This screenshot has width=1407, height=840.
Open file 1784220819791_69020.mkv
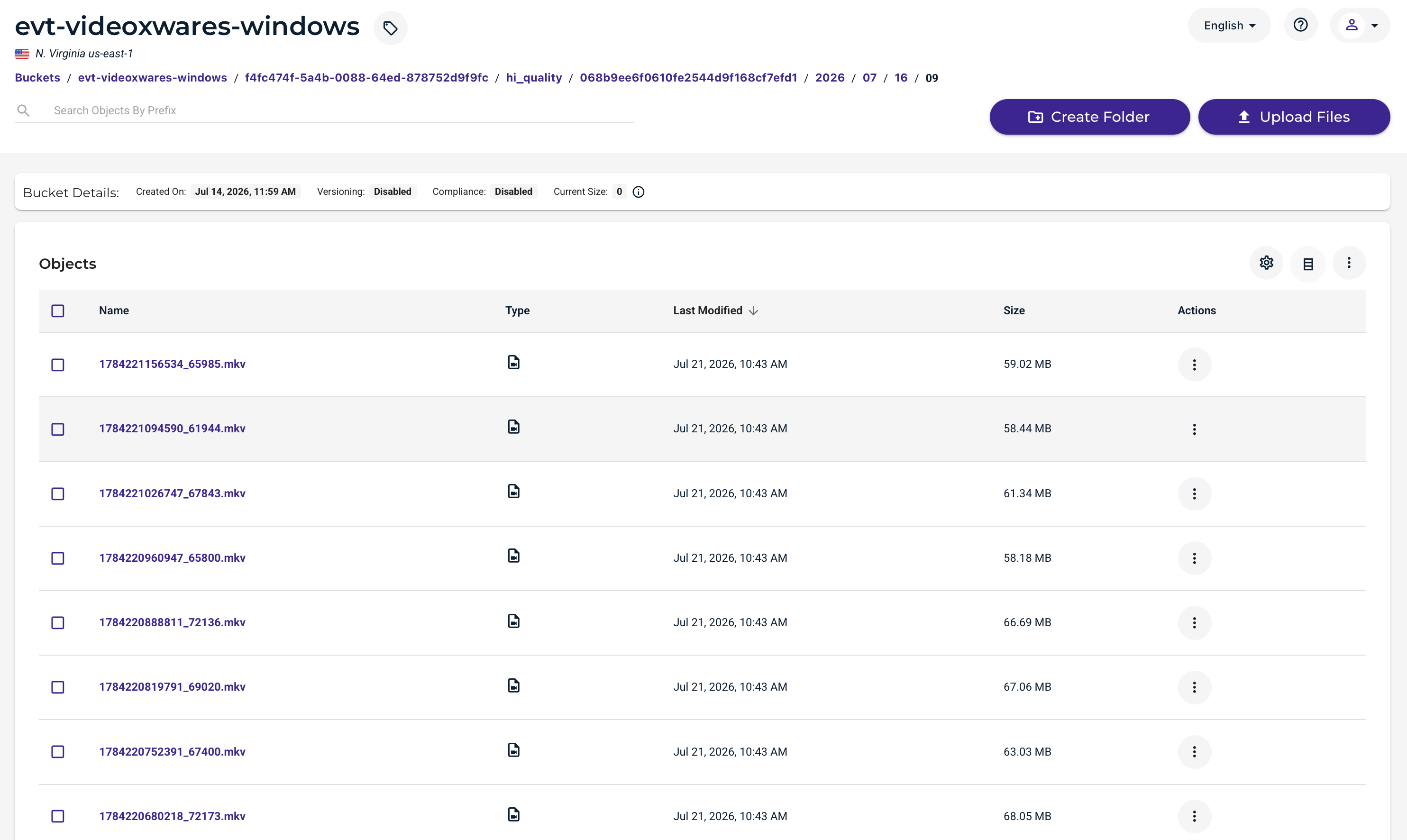point(172,686)
